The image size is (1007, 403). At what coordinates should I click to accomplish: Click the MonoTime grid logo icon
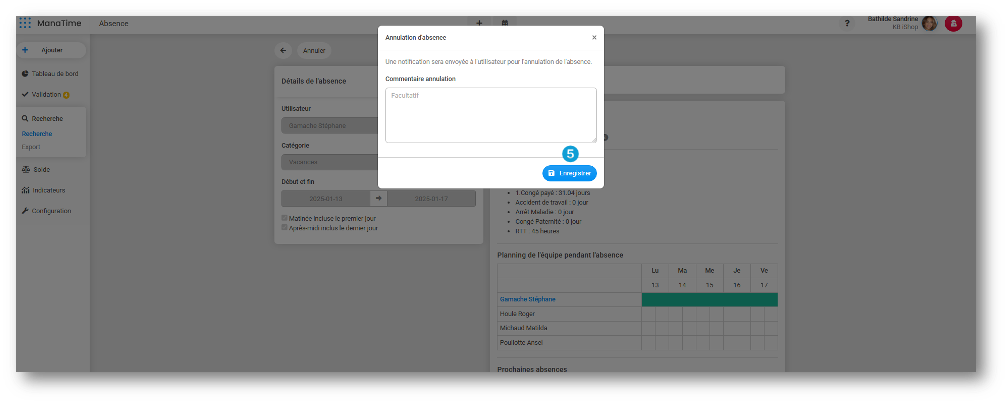tap(25, 22)
